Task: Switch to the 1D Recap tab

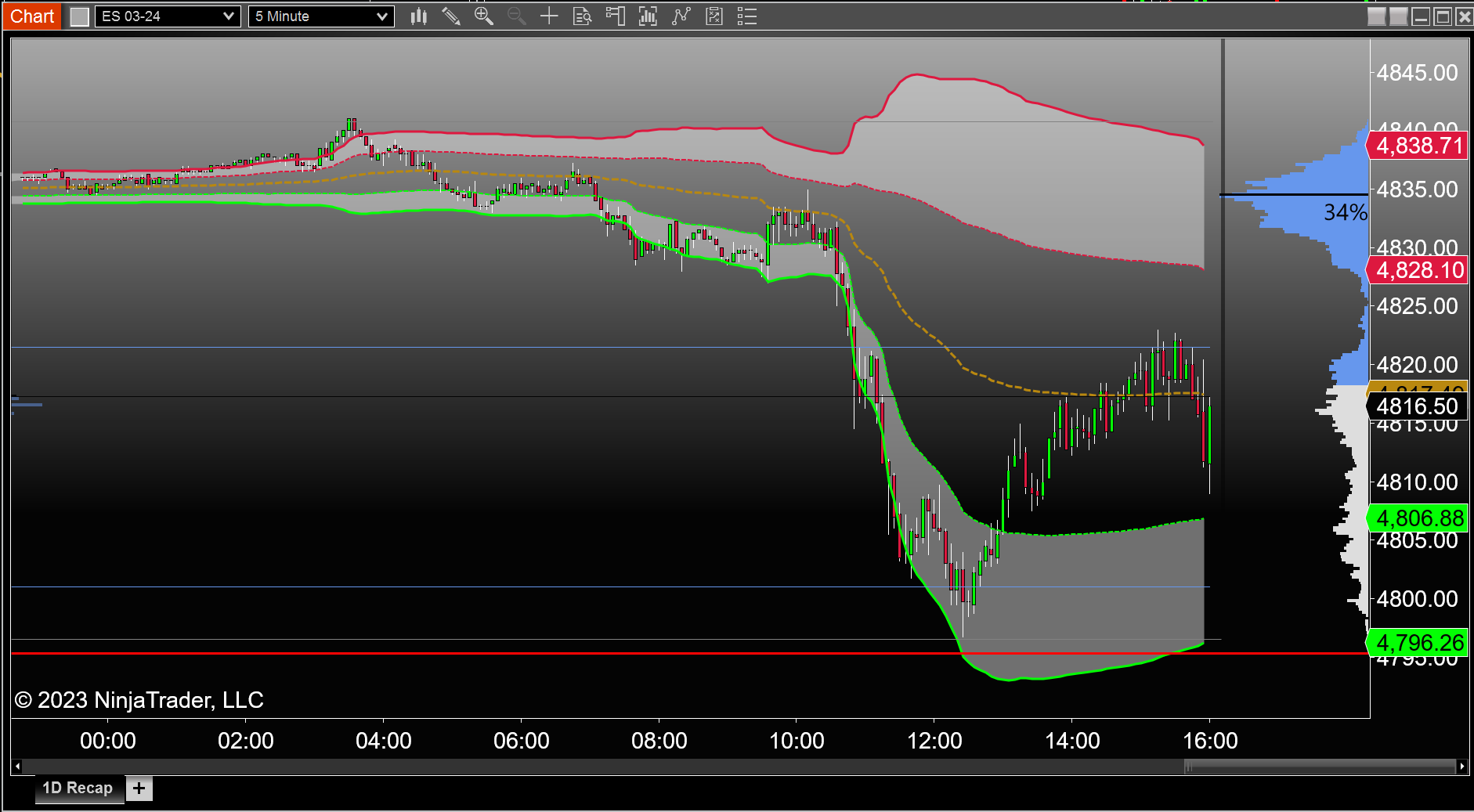Action: (78, 788)
